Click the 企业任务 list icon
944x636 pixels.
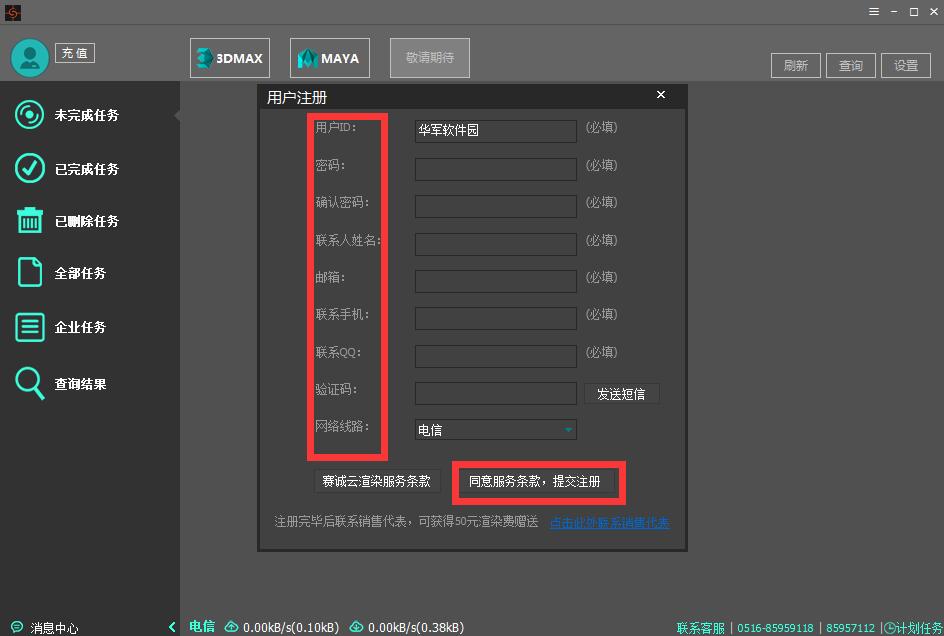tap(30, 327)
